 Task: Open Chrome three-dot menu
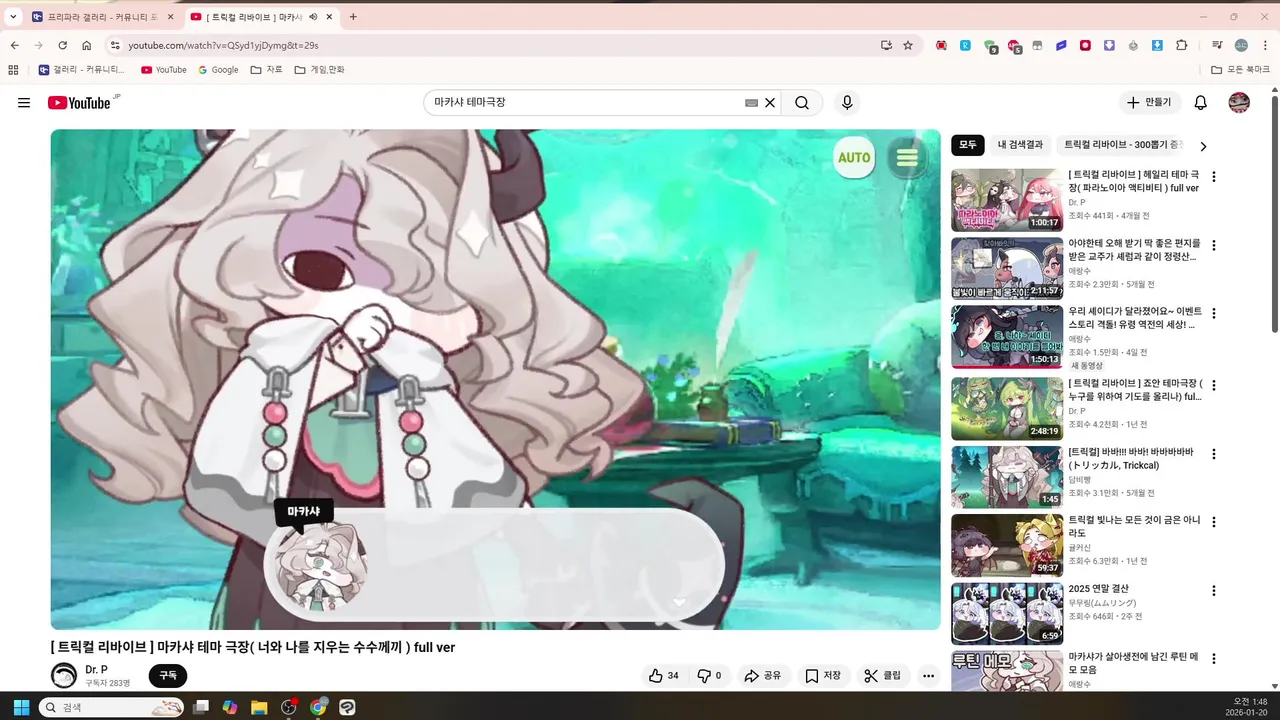pyautogui.click(x=1265, y=45)
